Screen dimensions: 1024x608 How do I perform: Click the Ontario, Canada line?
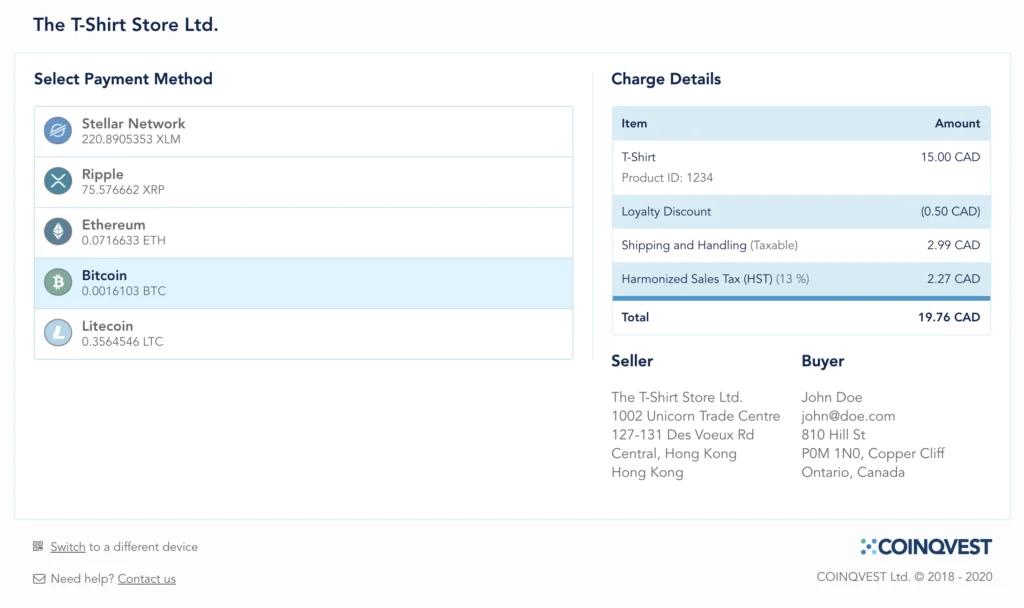[x=853, y=472]
